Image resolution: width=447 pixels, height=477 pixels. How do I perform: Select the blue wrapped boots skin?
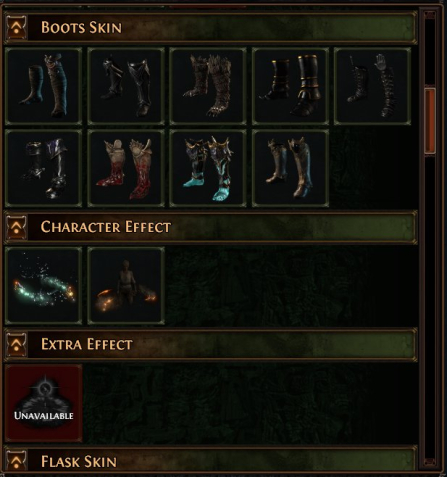coord(43,86)
